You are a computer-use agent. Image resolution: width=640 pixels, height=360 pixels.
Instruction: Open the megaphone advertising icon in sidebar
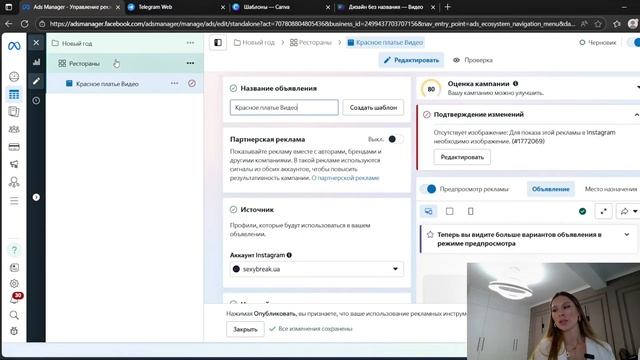14,164
